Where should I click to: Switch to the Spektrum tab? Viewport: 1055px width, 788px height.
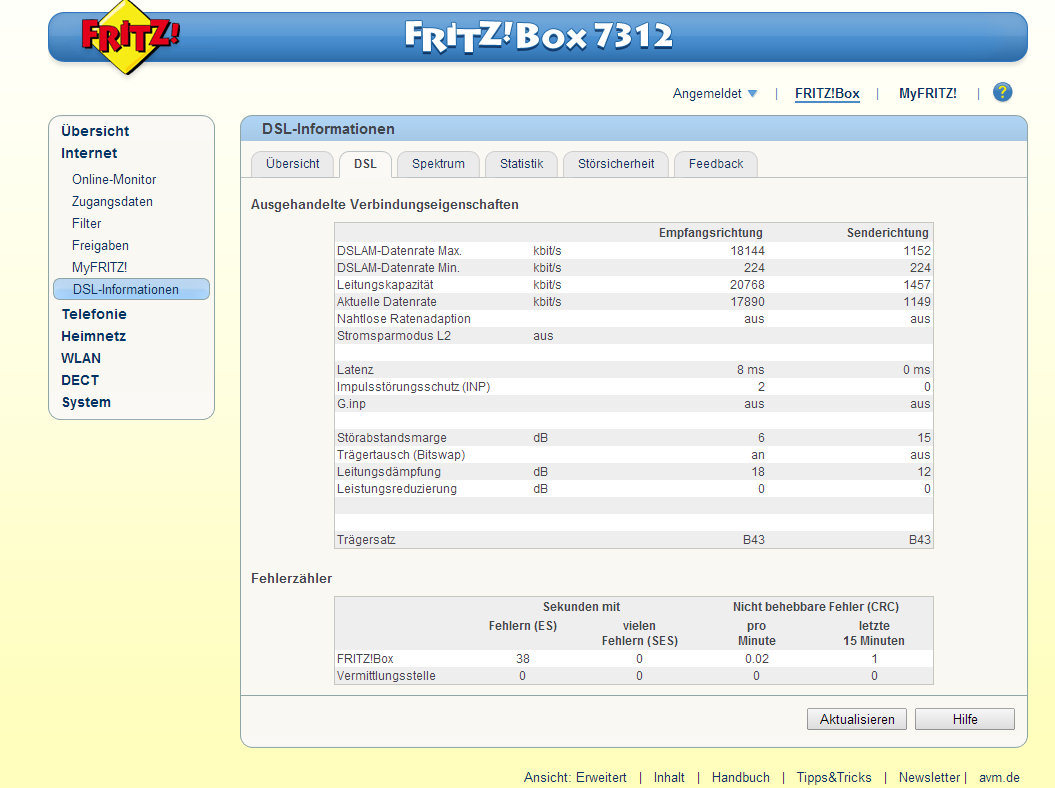438,164
